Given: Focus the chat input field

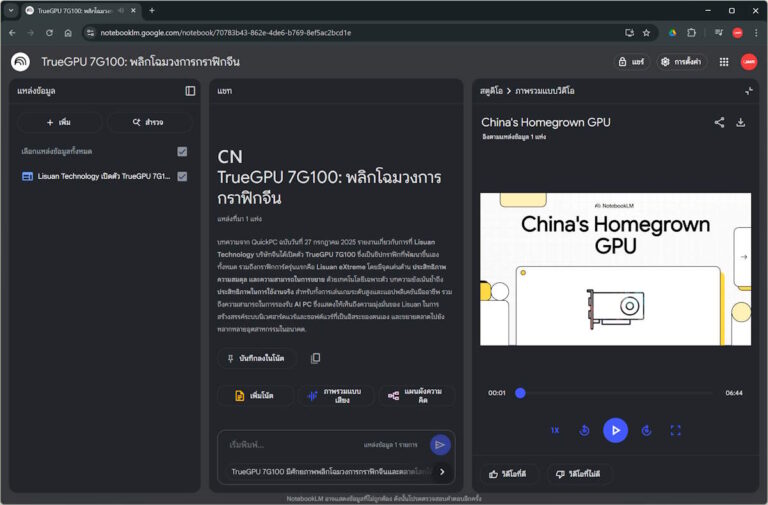Looking at the screenshot, I should pyautogui.click(x=294, y=445).
